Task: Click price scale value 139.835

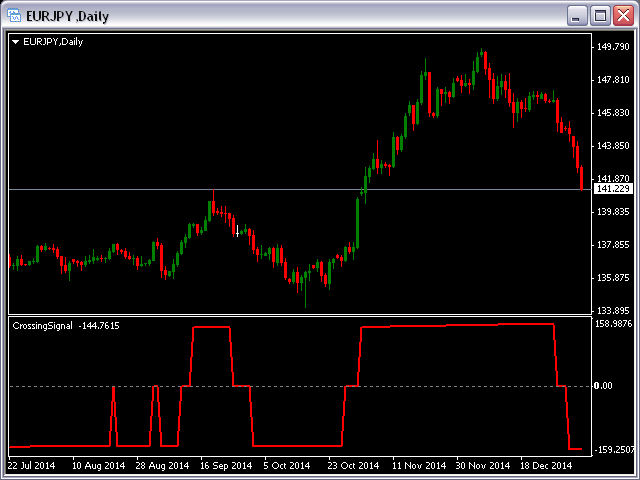Action: point(613,212)
